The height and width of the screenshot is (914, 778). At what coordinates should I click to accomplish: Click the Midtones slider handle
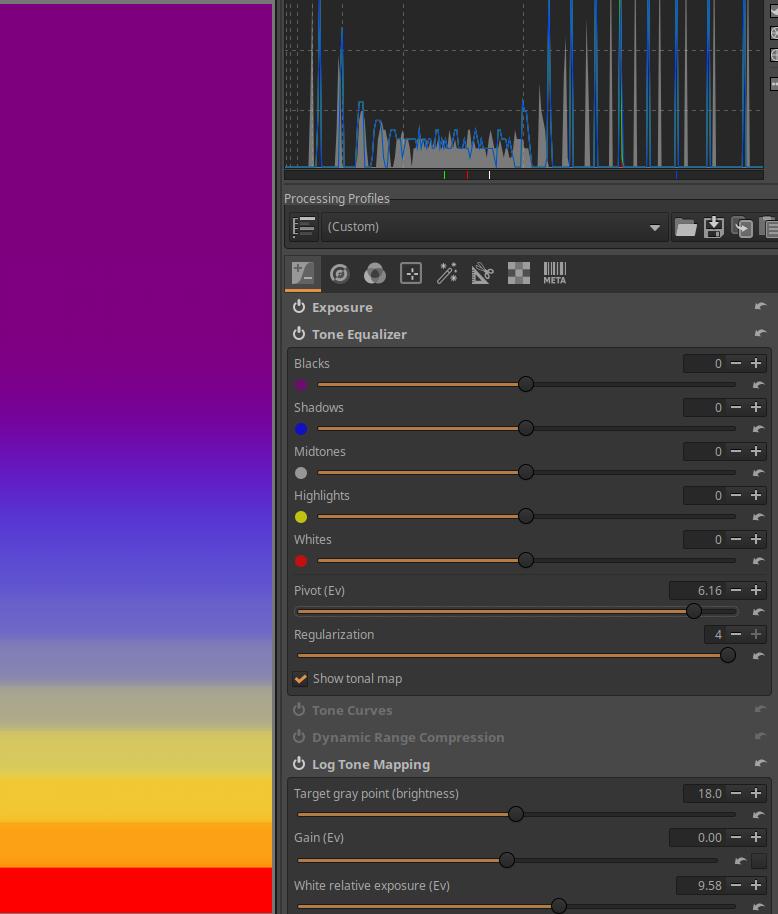[x=526, y=472]
